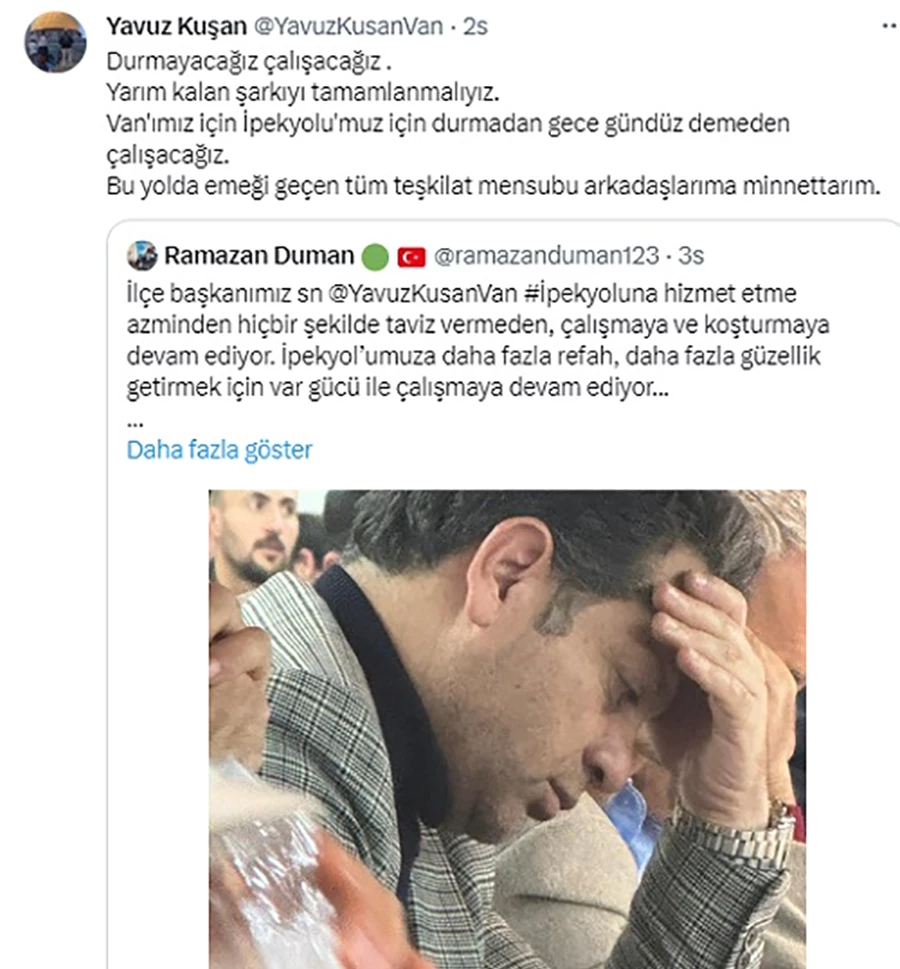Click Ramazan Duman's small profile avatar
The width and height of the screenshot is (900, 969).
tap(142, 256)
